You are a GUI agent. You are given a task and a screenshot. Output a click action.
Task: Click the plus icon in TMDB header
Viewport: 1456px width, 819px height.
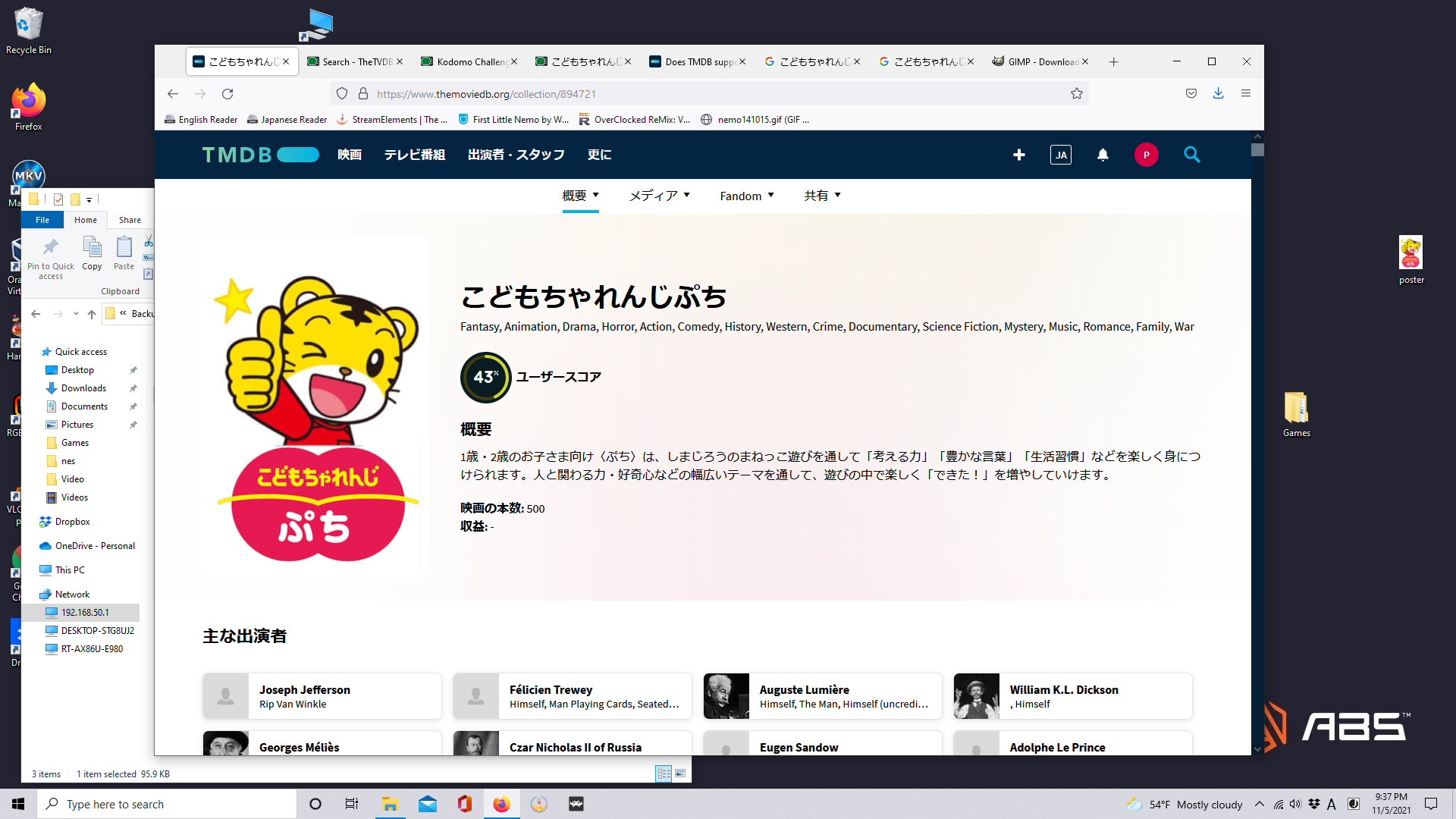point(1018,155)
